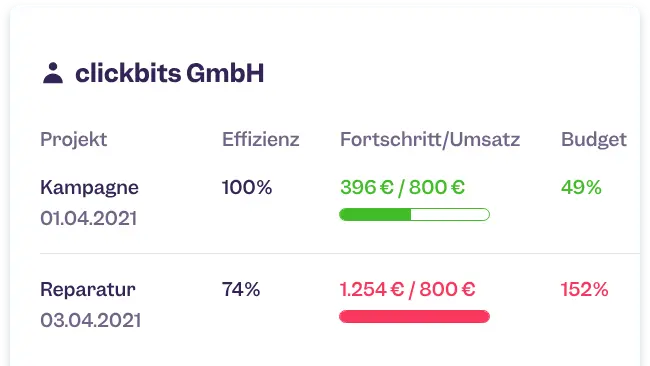Open the clickbits GmbH customer title
The width and height of the screenshot is (650, 366).
169,73
